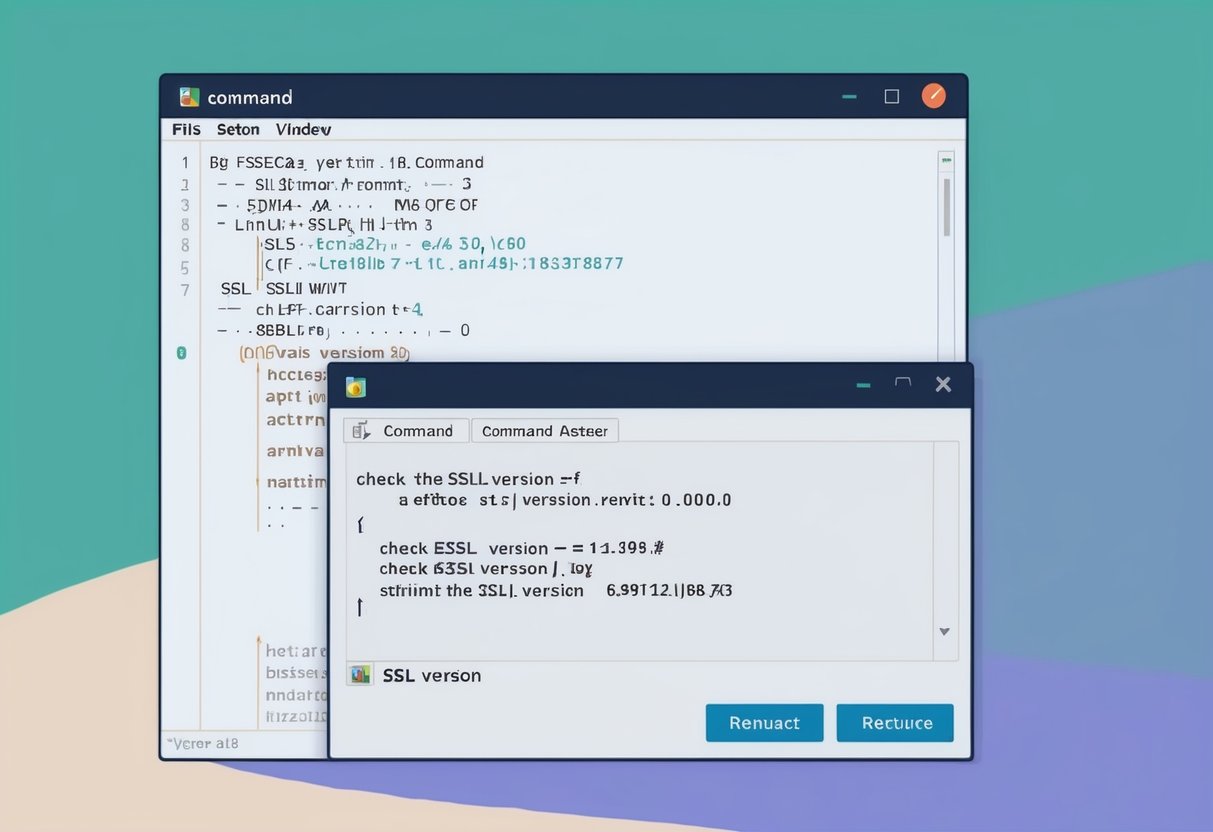Open the Vindev menu
The image size is (1213, 832).
point(303,129)
